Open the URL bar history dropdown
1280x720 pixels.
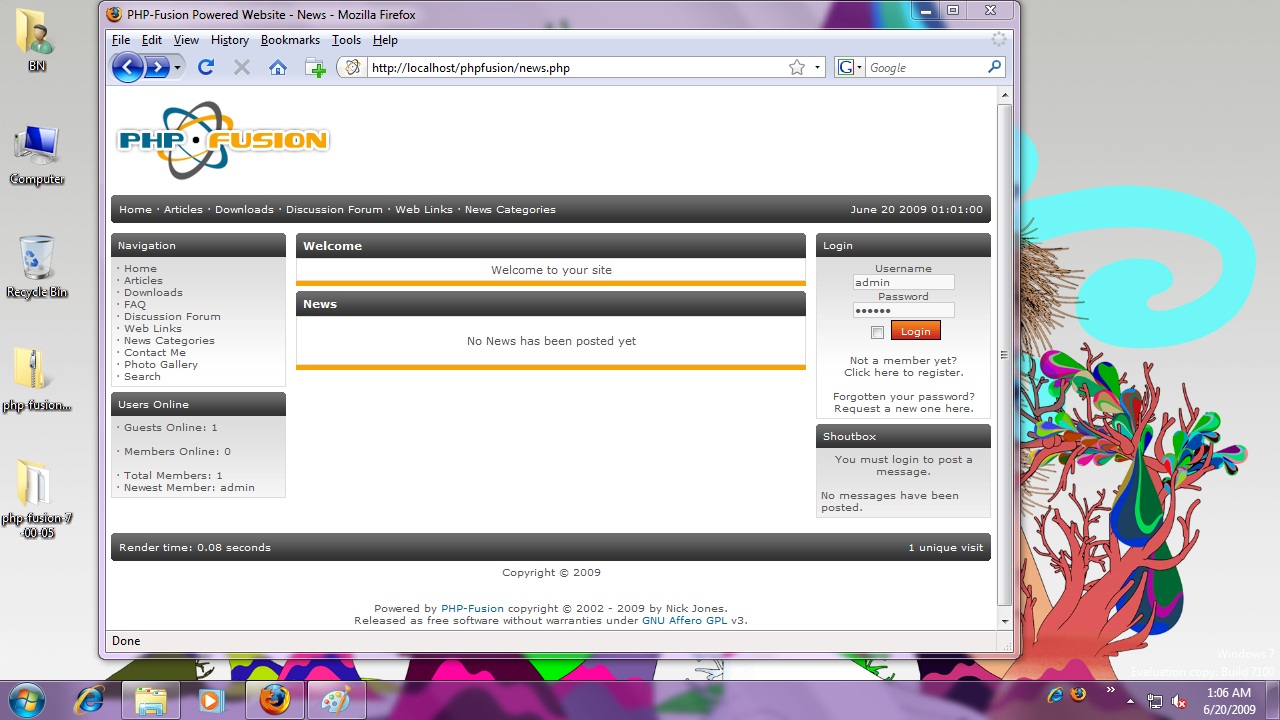tap(817, 67)
